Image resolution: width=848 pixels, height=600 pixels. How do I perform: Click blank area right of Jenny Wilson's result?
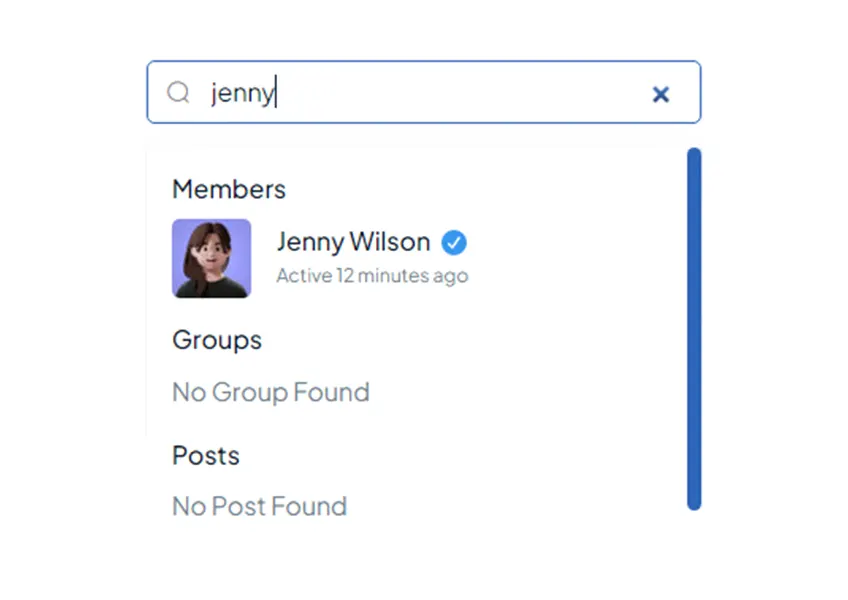573,259
